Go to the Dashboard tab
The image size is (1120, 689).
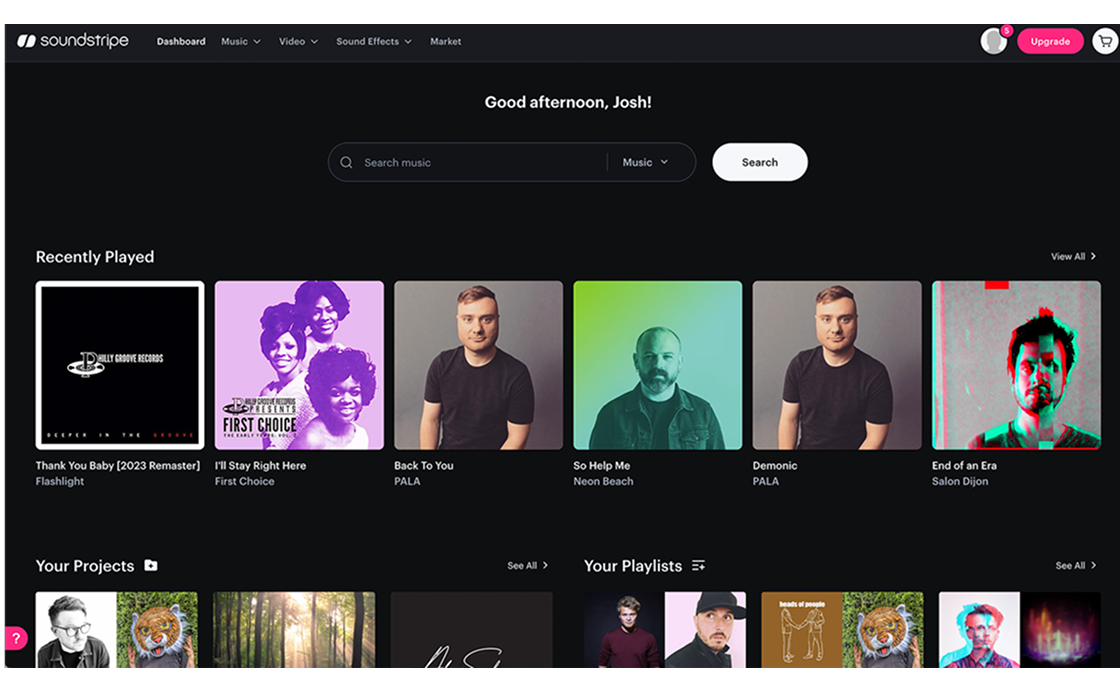[x=181, y=41]
